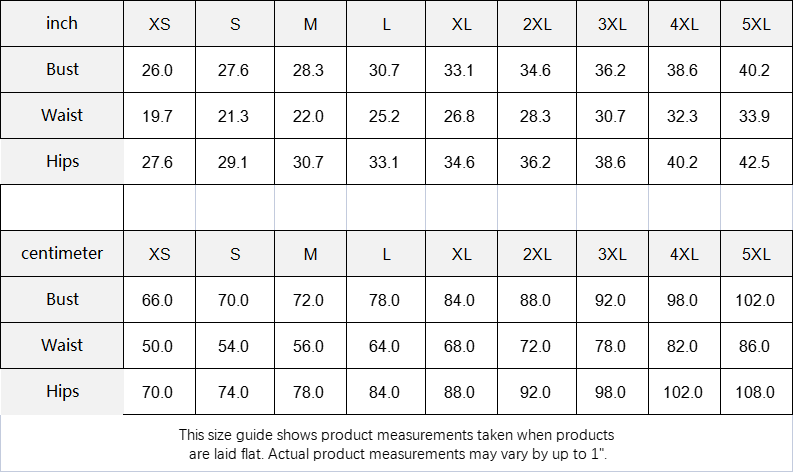The width and height of the screenshot is (793, 472).
Task: Click the Hips row label in inch table
Action: (62, 161)
